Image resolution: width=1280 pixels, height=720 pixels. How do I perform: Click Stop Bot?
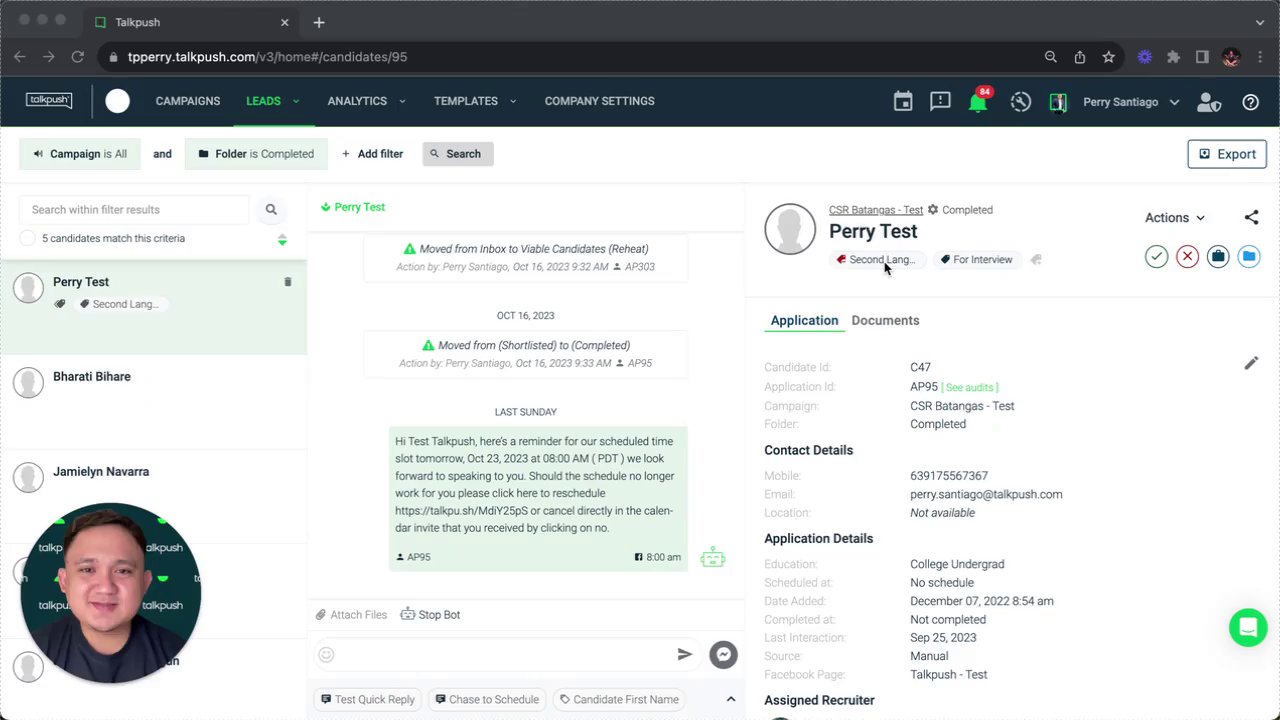coord(430,615)
